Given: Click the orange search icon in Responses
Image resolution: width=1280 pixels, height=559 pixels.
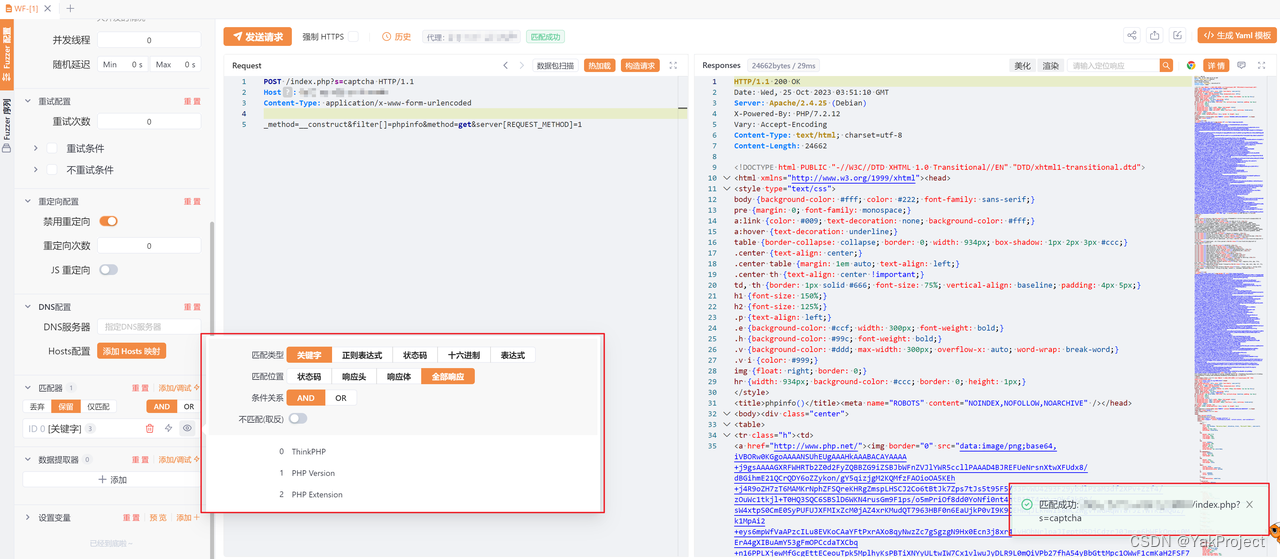Looking at the screenshot, I should 1166,65.
